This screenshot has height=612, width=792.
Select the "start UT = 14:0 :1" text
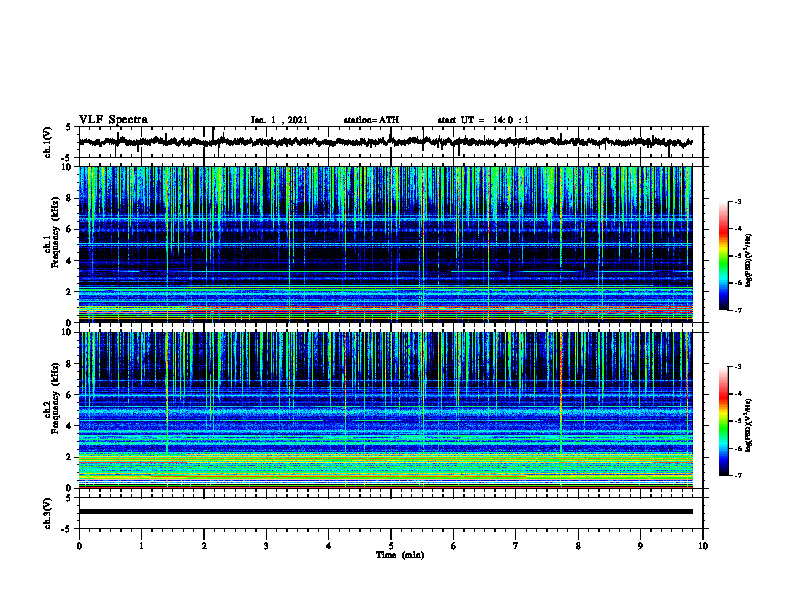483,120
